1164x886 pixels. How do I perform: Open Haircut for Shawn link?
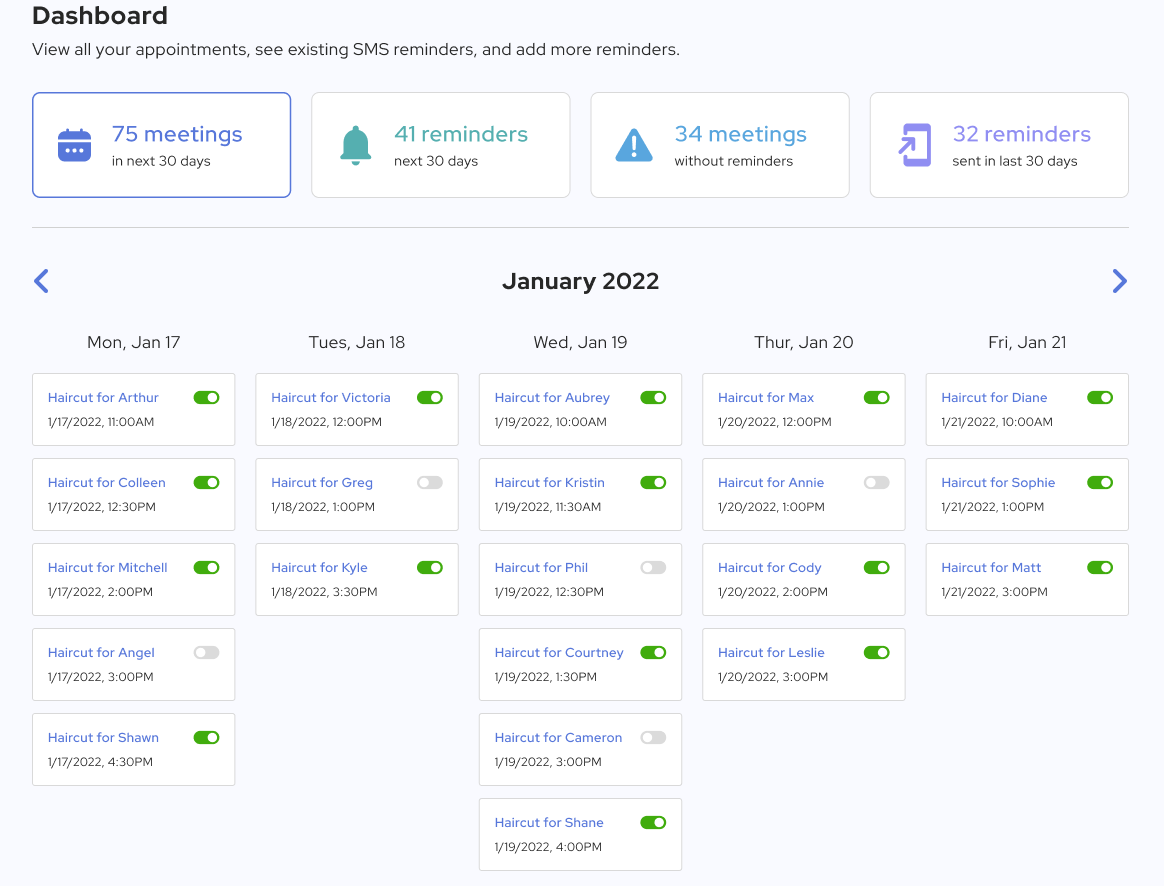coord(103,738)
